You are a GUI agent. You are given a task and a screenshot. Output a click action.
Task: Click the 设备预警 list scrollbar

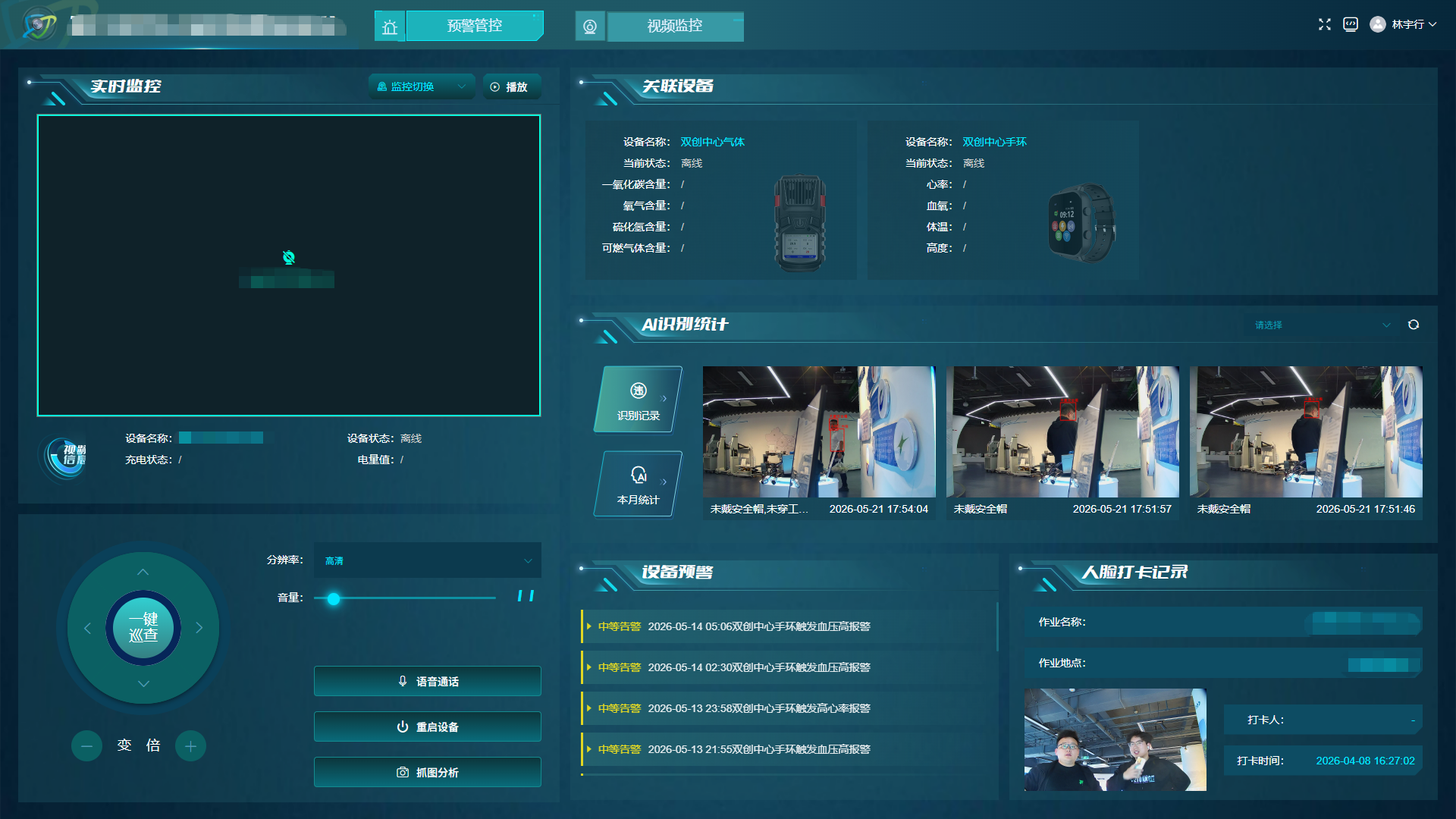(x=997, y=626)
